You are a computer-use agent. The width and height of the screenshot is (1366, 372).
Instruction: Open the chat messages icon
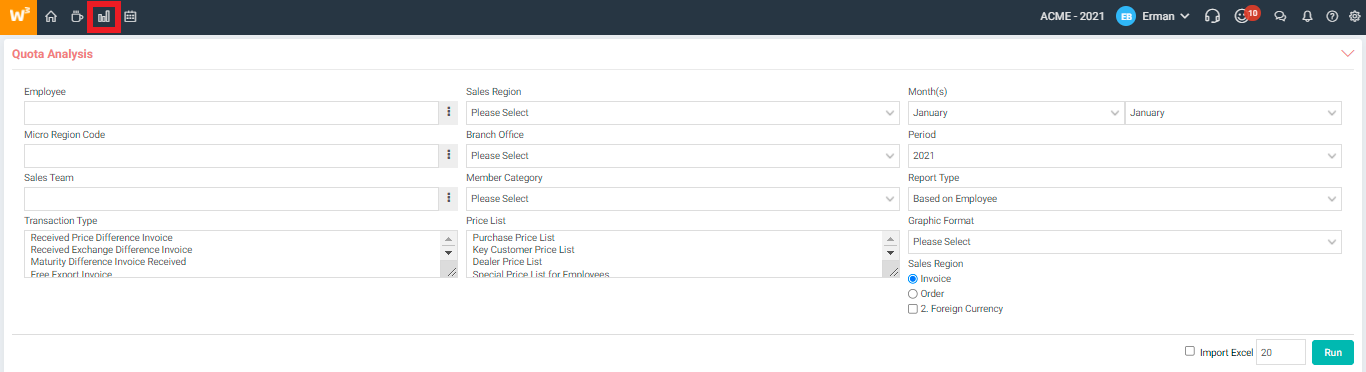coord(1280,16)
